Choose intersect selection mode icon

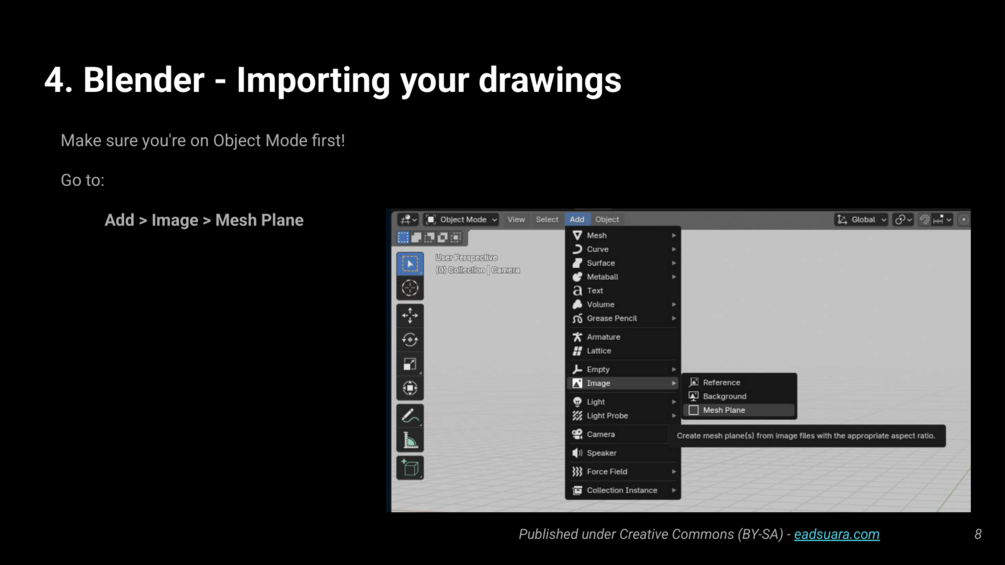point(456,238)
